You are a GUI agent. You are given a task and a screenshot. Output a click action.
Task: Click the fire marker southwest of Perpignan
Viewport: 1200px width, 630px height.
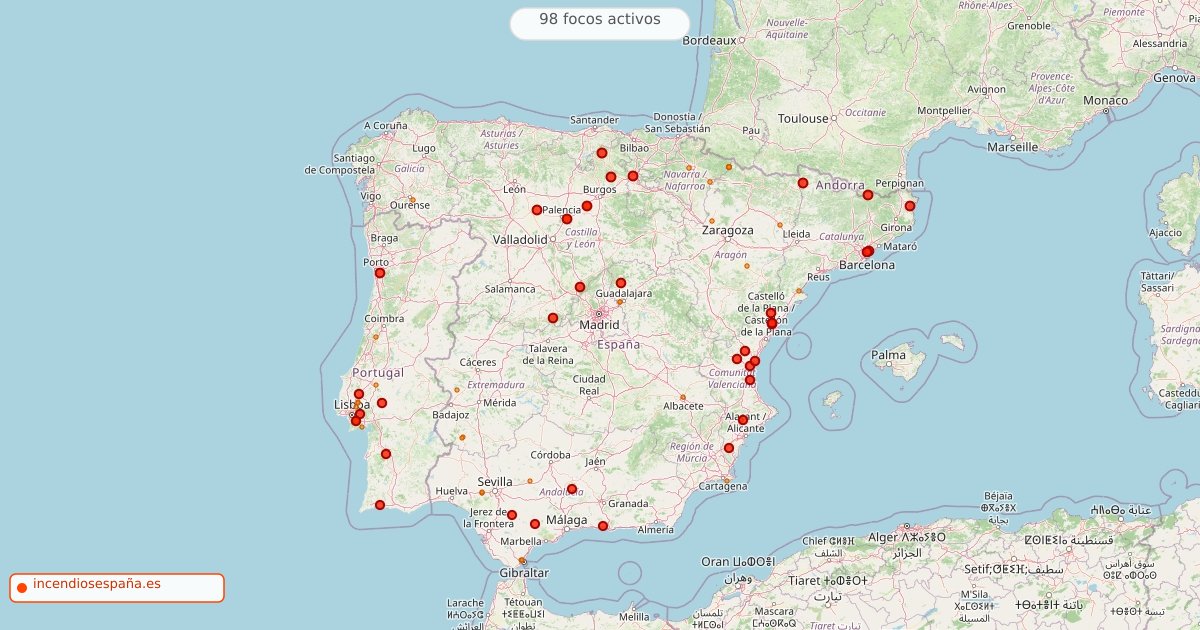tap(868, 195)
